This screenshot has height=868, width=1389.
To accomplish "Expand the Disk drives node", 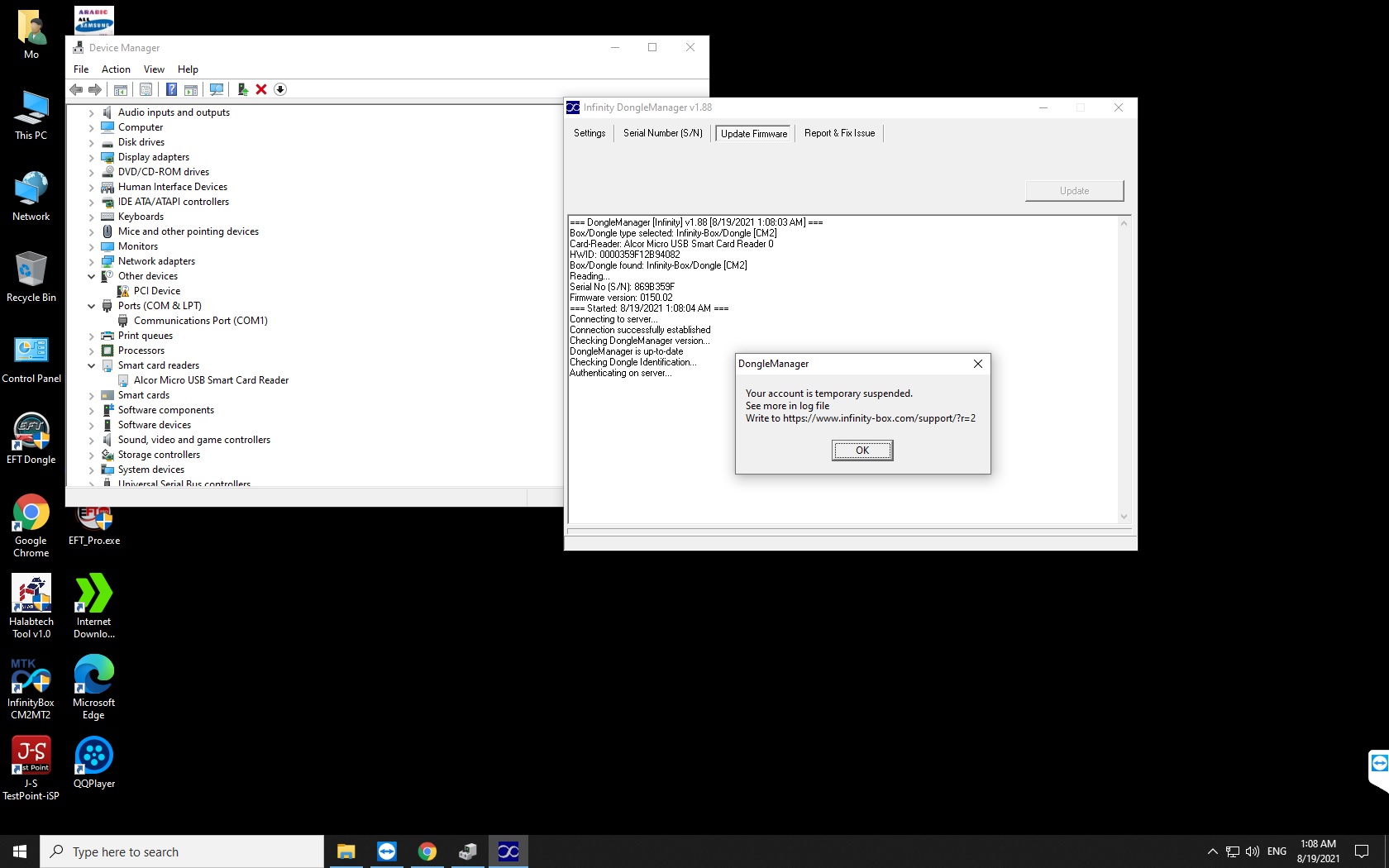I will click(x=92, y=143).
